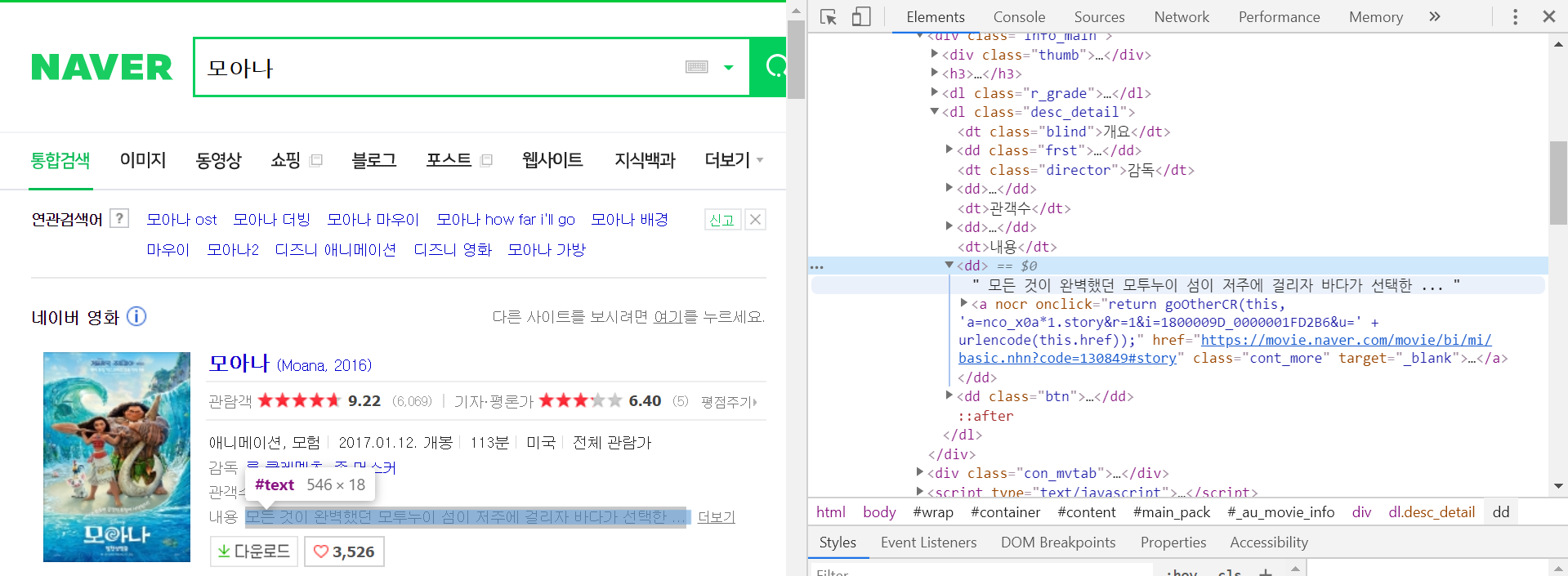Click the 모아나 ost related search link
The height and width of the screenshot is (576, 1568).
coord(181,219)
